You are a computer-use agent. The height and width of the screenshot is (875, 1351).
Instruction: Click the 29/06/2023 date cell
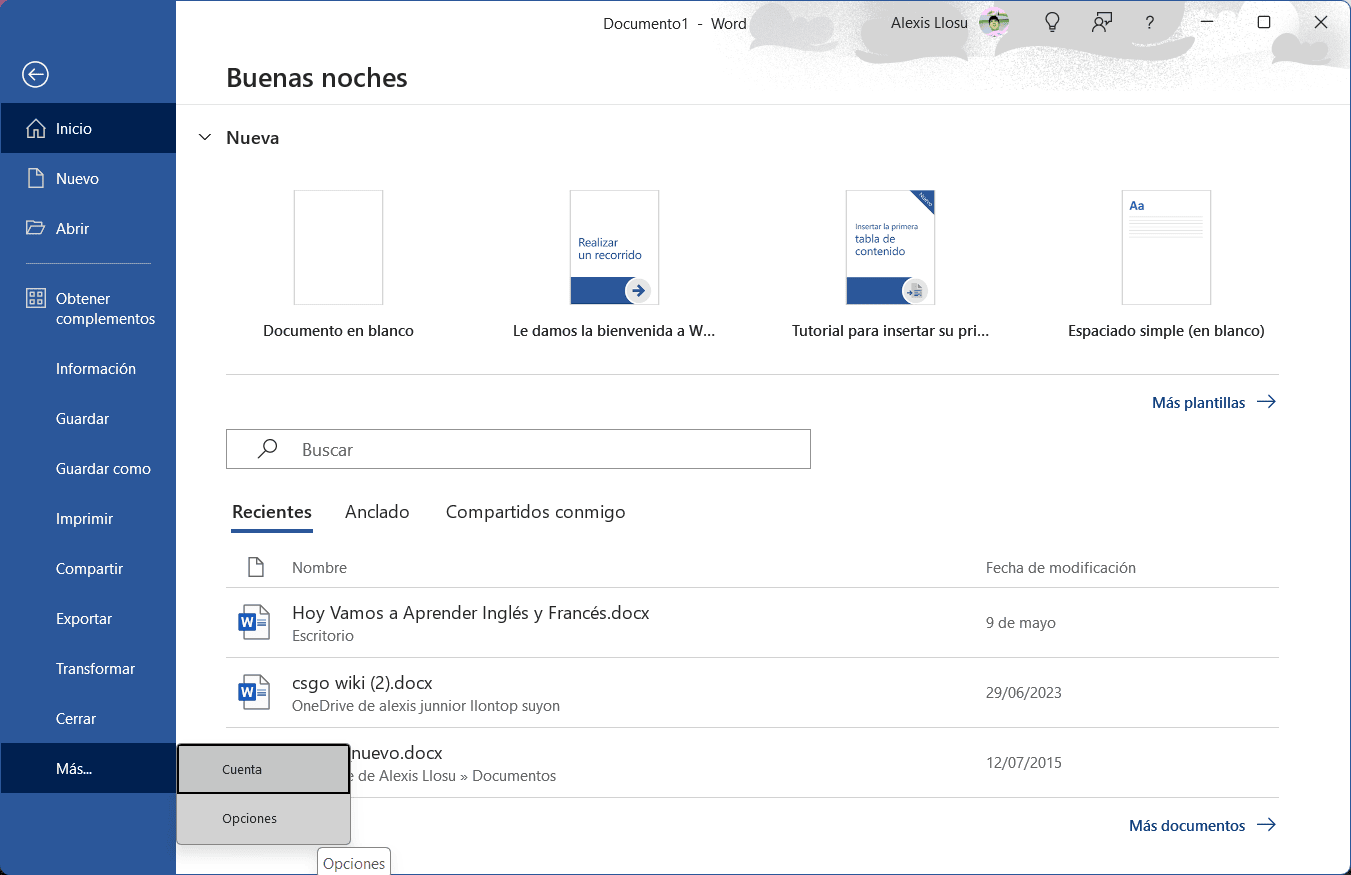1024,692
